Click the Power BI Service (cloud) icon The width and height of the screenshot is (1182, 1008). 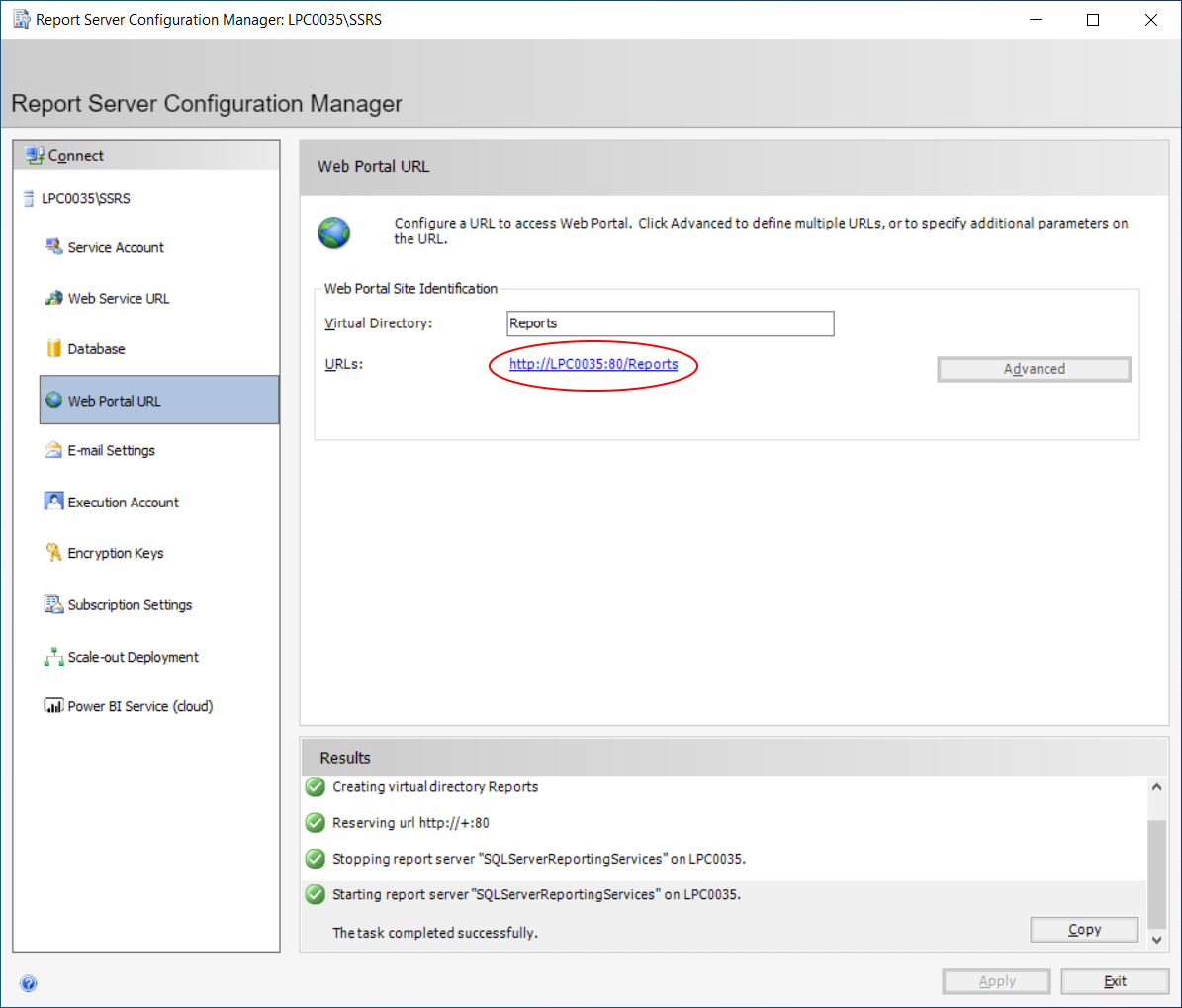tap(53, 706)
